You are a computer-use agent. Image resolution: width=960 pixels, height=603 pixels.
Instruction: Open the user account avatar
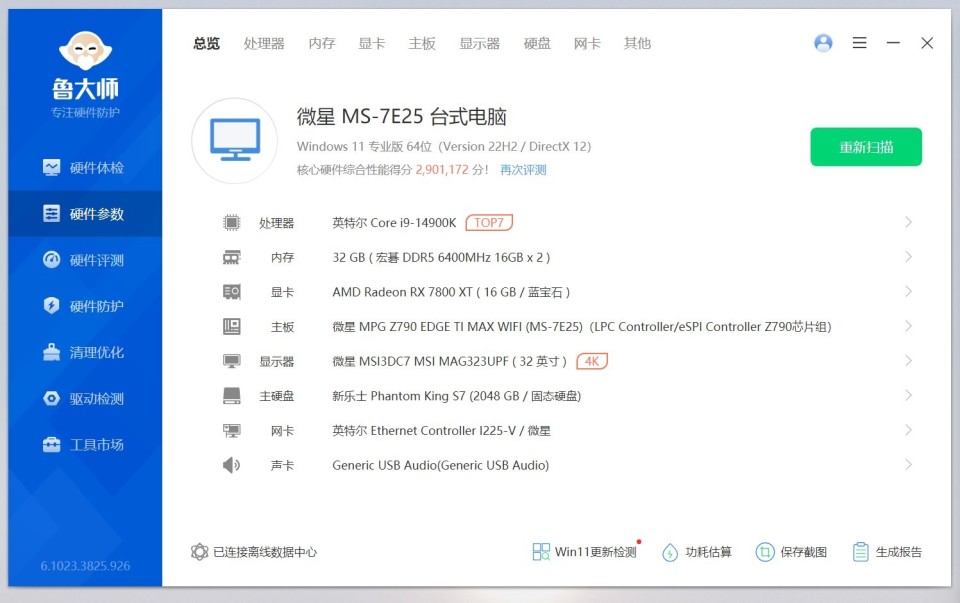coord(823,43)
